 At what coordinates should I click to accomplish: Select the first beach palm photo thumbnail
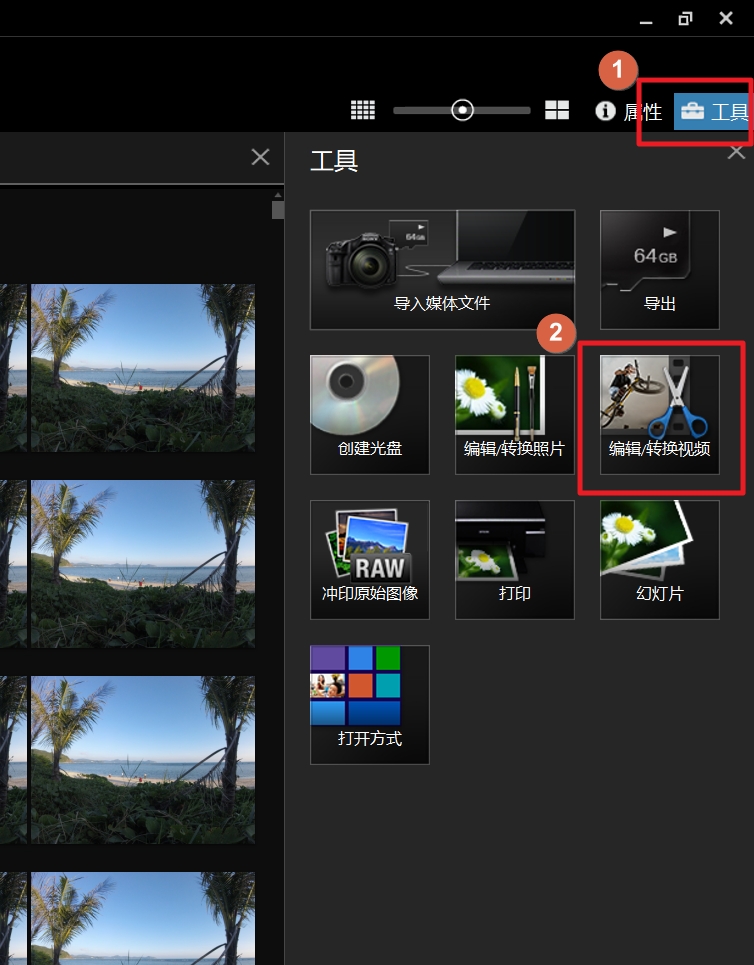142,367
